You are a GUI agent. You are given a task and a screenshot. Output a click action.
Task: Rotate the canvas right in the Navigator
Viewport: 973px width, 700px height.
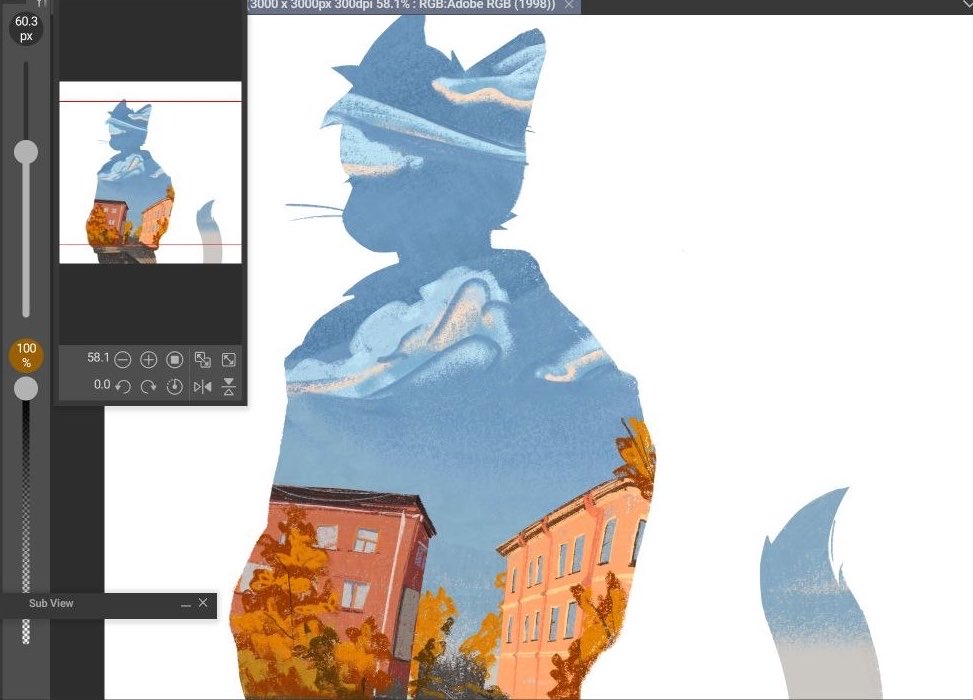click(x=148, y=387)
